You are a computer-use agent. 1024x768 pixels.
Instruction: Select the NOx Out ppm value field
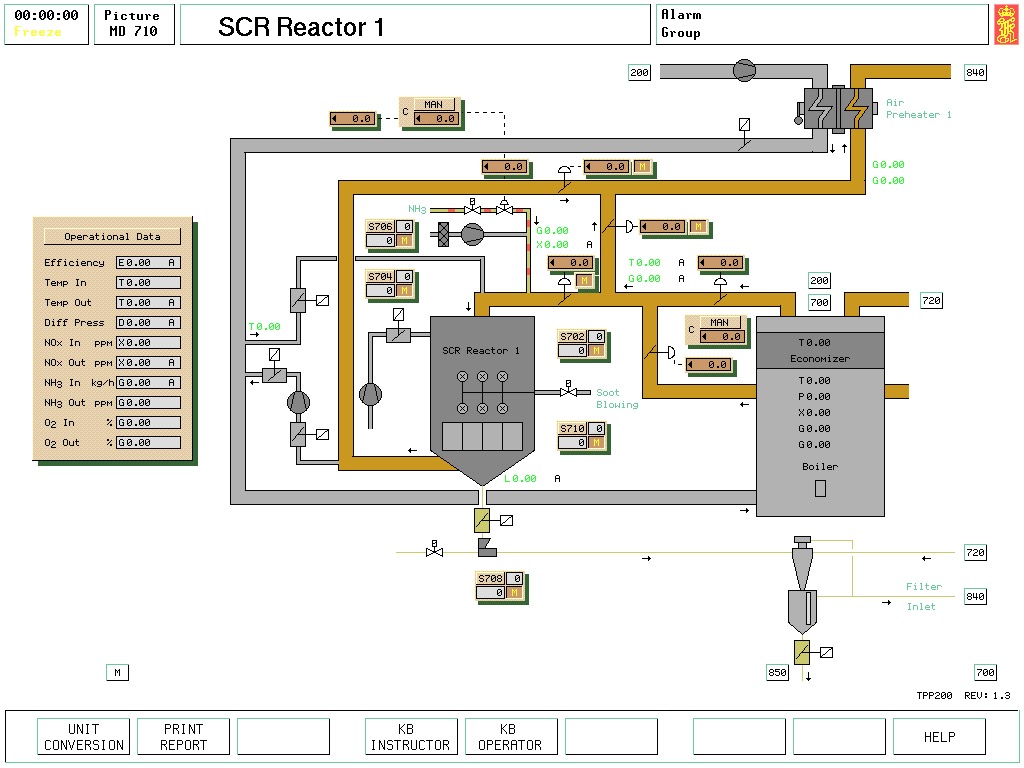[148, 362]
